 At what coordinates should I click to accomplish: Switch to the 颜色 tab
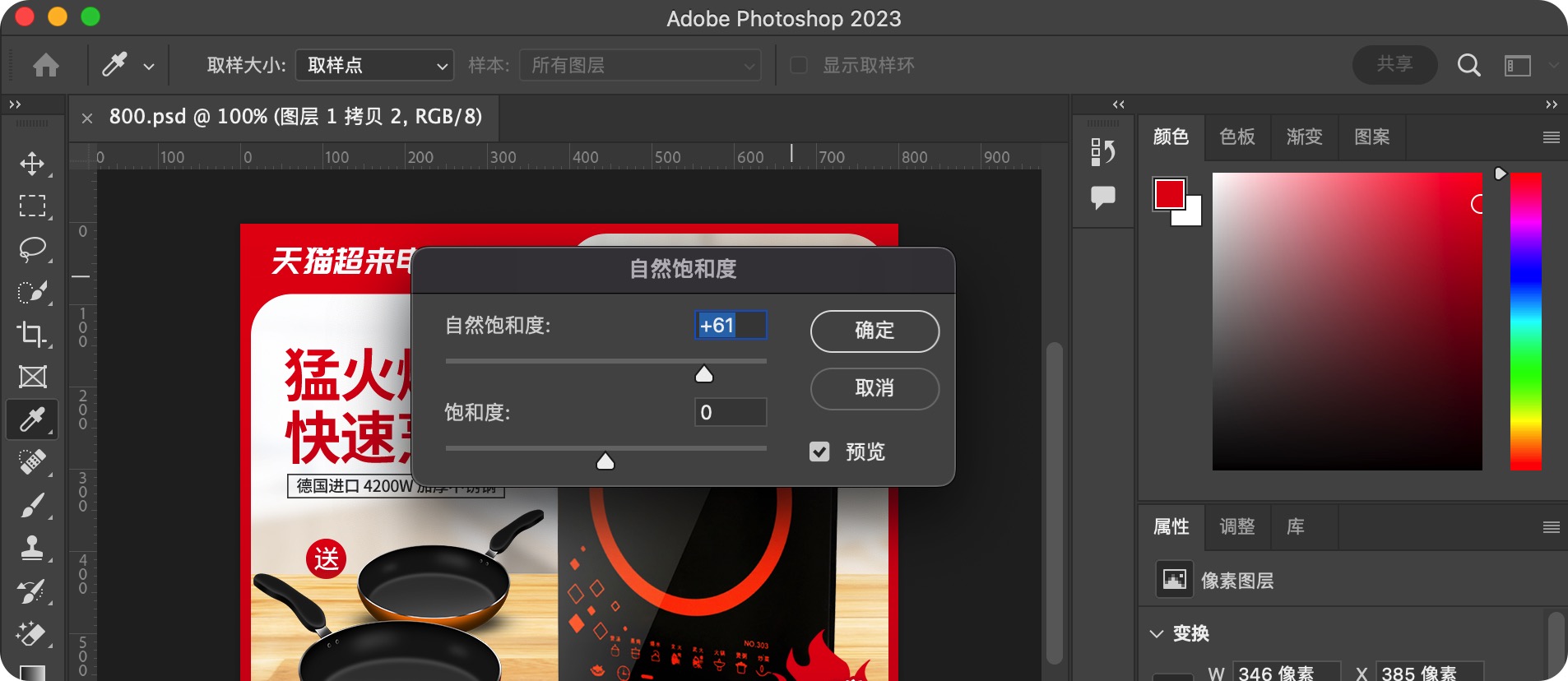[x=1171, y=137]
